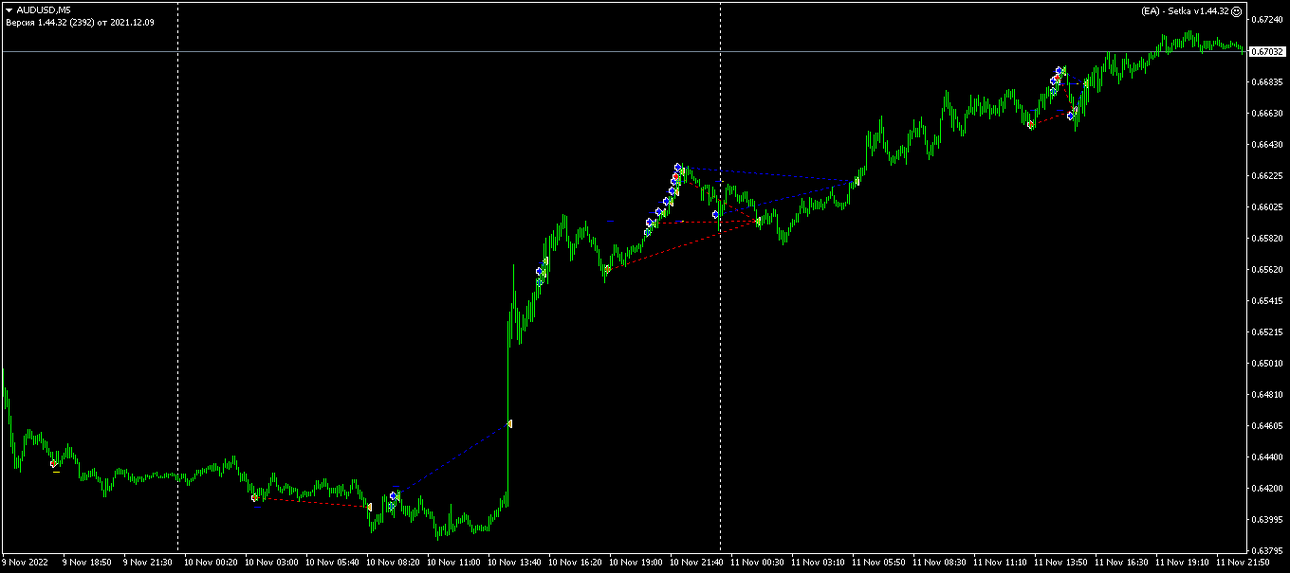Click the 0.66225 price scale label
1290x573 pixels.
coord(1267,176)
